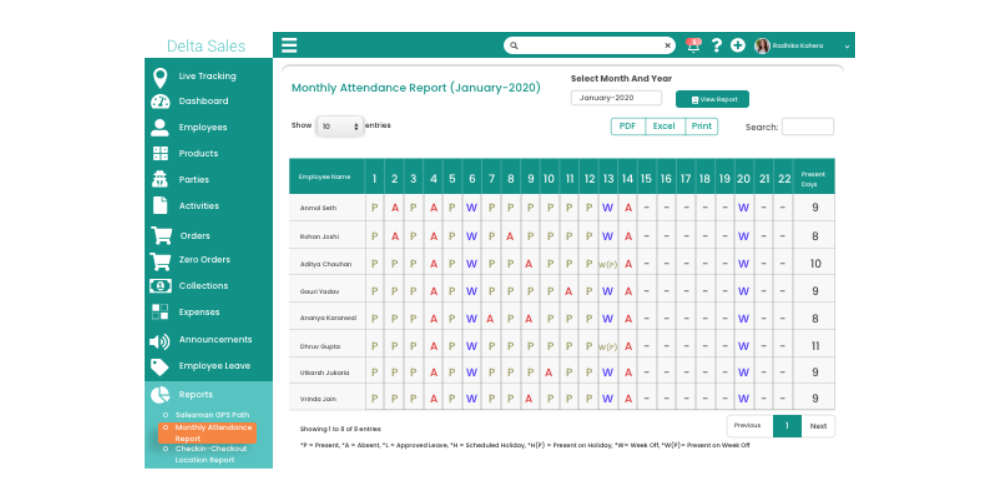Click the Parties icon
Image resolution: width=1000 pixels, height=500 pixels.
point(159,179)
